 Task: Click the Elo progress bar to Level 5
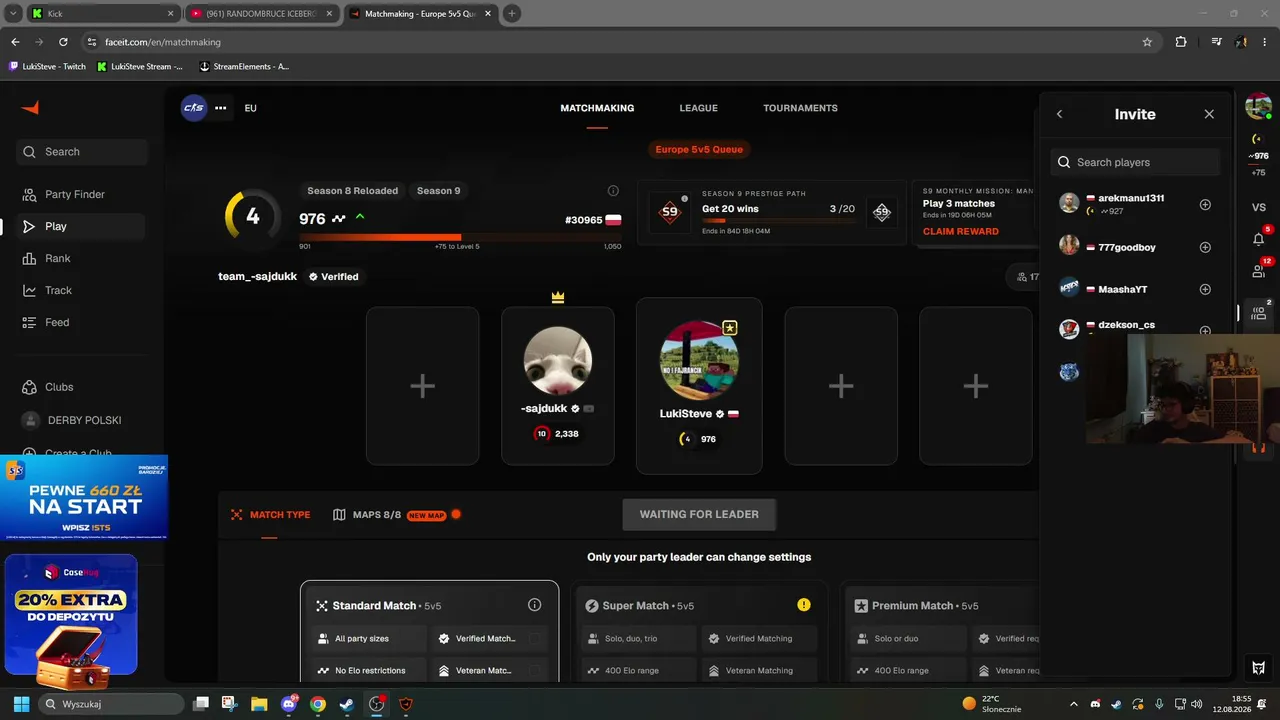(x=460, y=237)
